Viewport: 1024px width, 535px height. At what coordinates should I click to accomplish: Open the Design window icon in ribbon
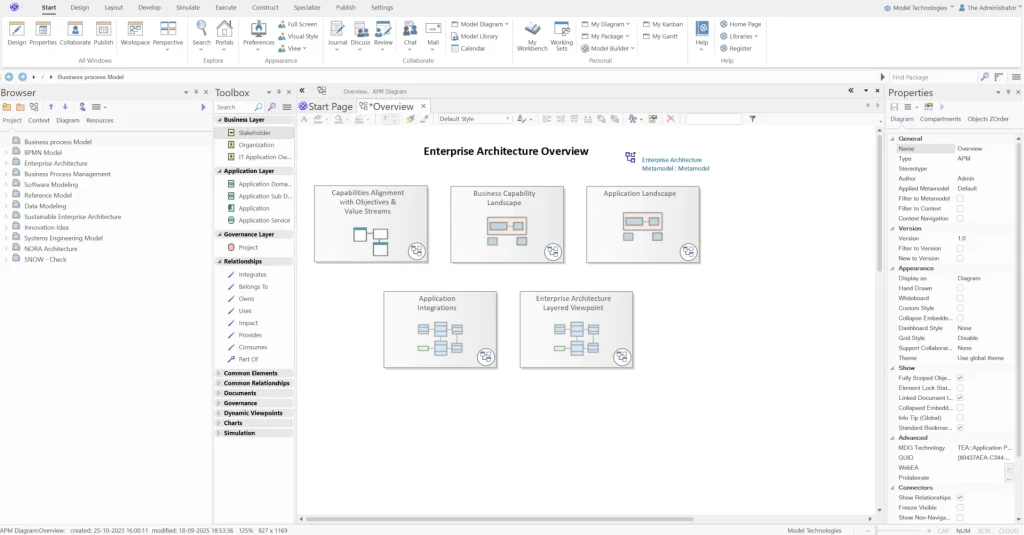[x=16, y=33]
